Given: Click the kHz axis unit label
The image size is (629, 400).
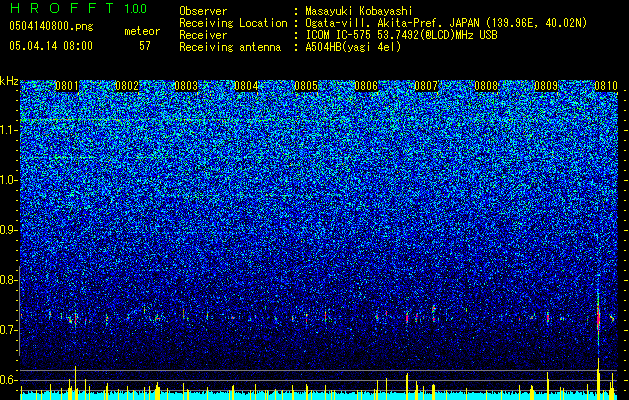Looking at the screenshot, I should [x=9, y=81].
